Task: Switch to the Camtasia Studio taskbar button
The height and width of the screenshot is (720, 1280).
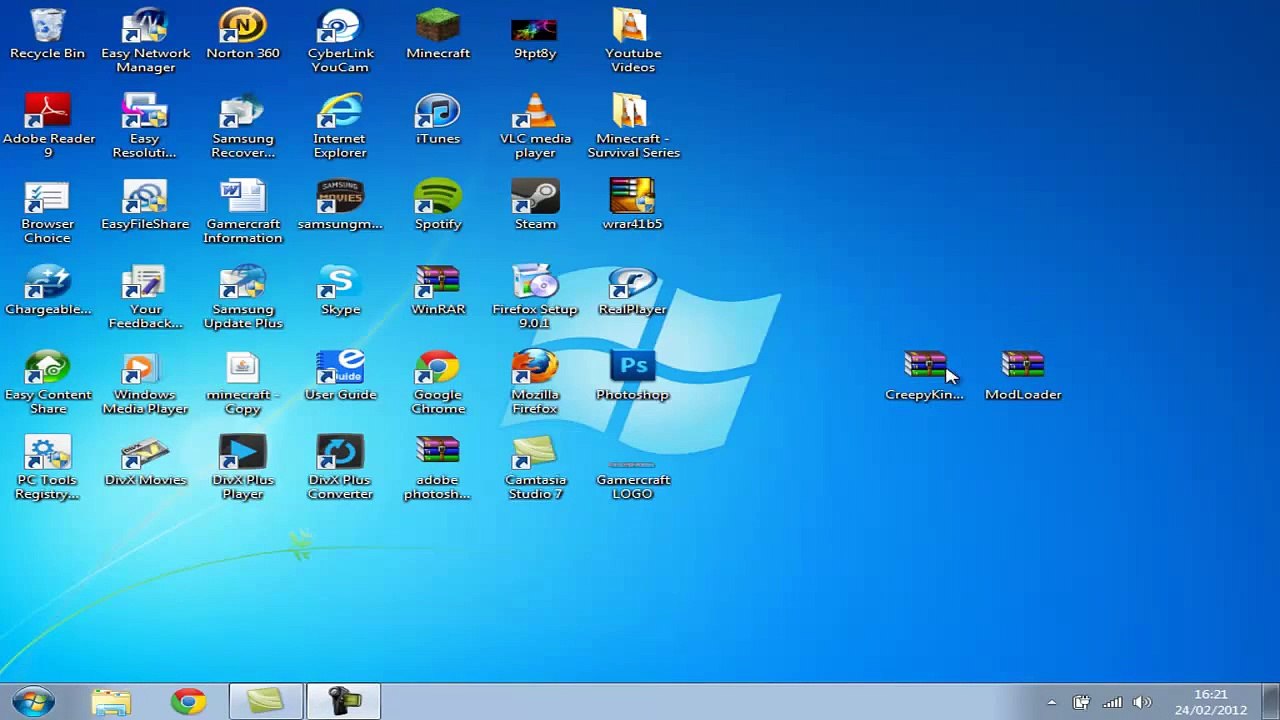Action: click(x=265, y=702)
